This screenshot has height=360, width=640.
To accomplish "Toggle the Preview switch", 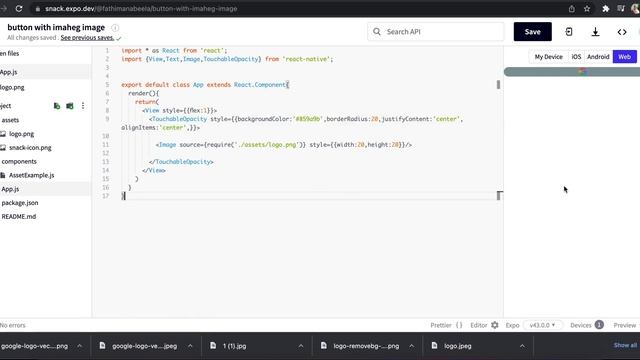I will point(626,325).
